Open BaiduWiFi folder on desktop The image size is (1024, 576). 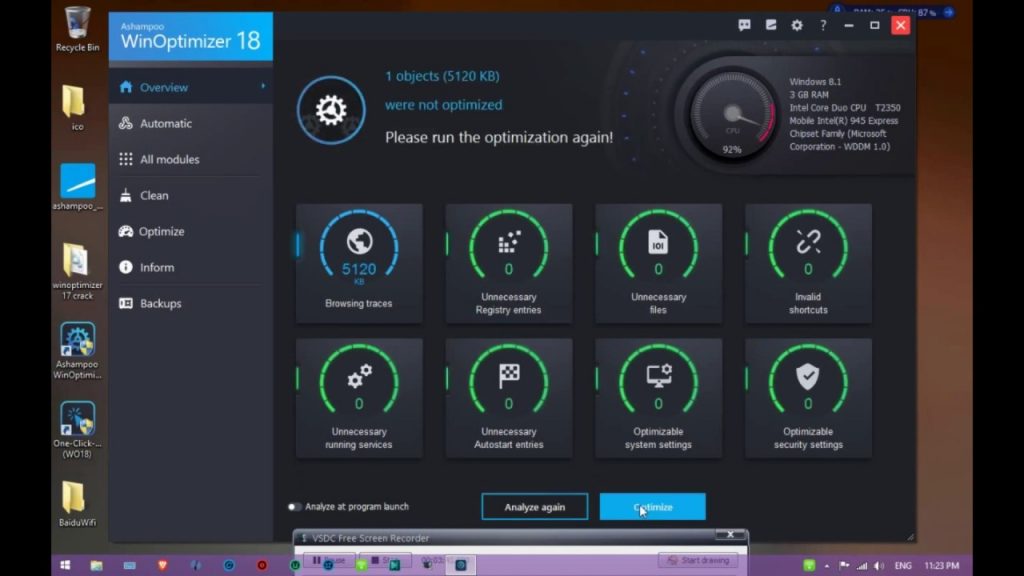(x=77, y=504)
